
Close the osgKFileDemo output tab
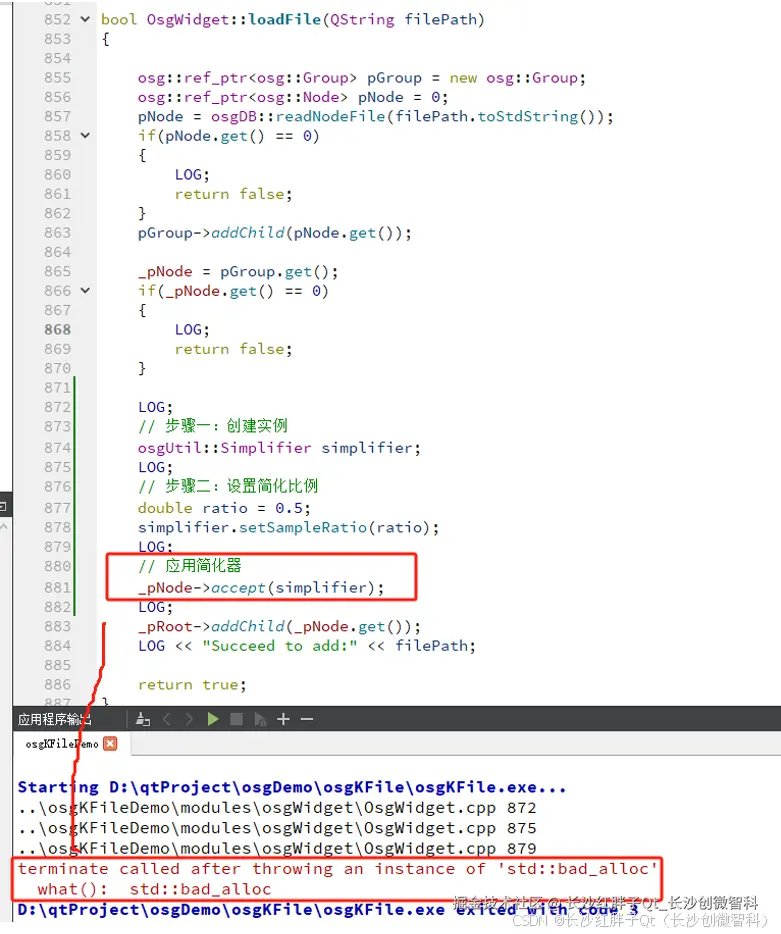(110, 743)
